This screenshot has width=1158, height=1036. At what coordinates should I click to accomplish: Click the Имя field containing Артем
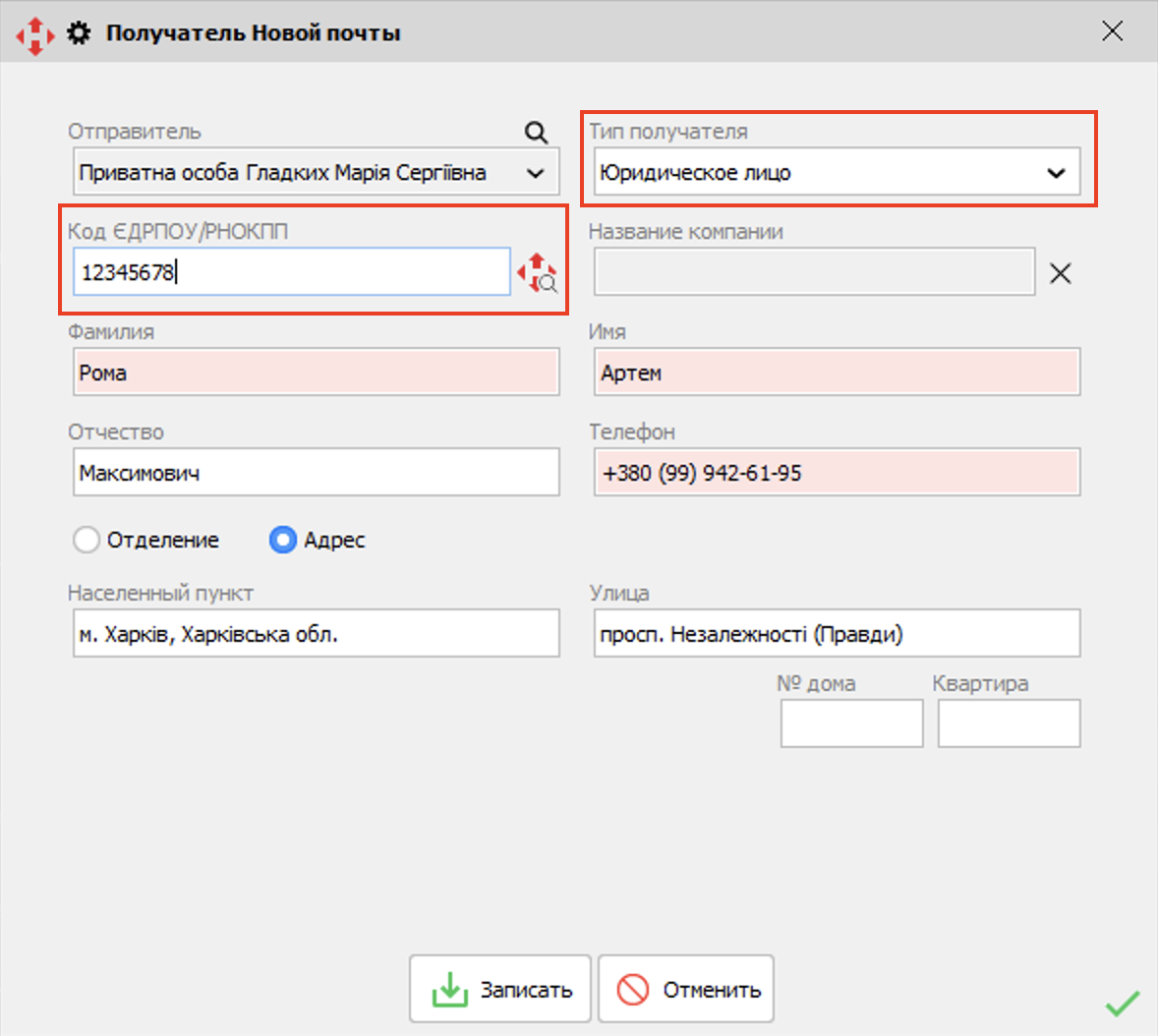click(837, 373)
